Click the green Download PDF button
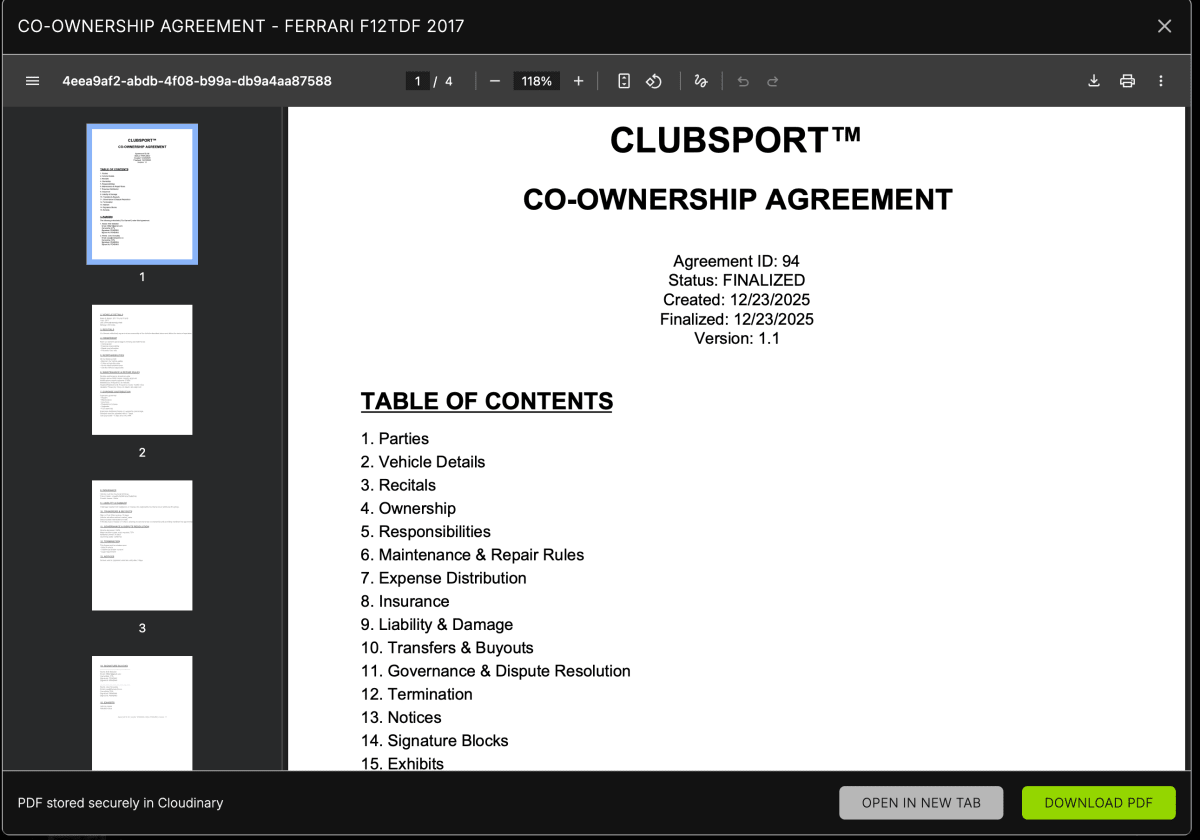Image resolution: width=1200 pixels, height=840 pixels. coord(1098,803)
